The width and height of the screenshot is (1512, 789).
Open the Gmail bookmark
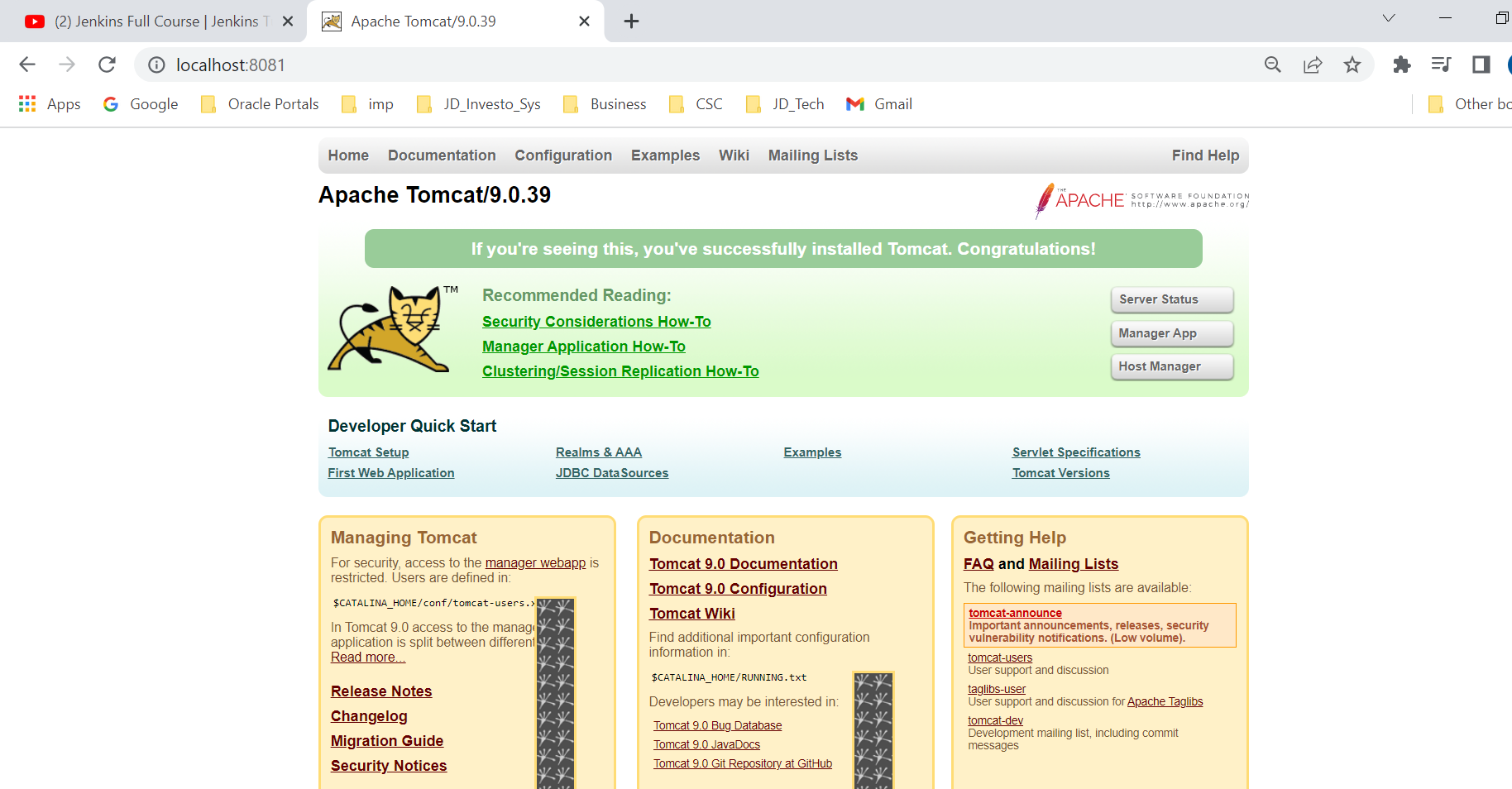pos(879,104)
